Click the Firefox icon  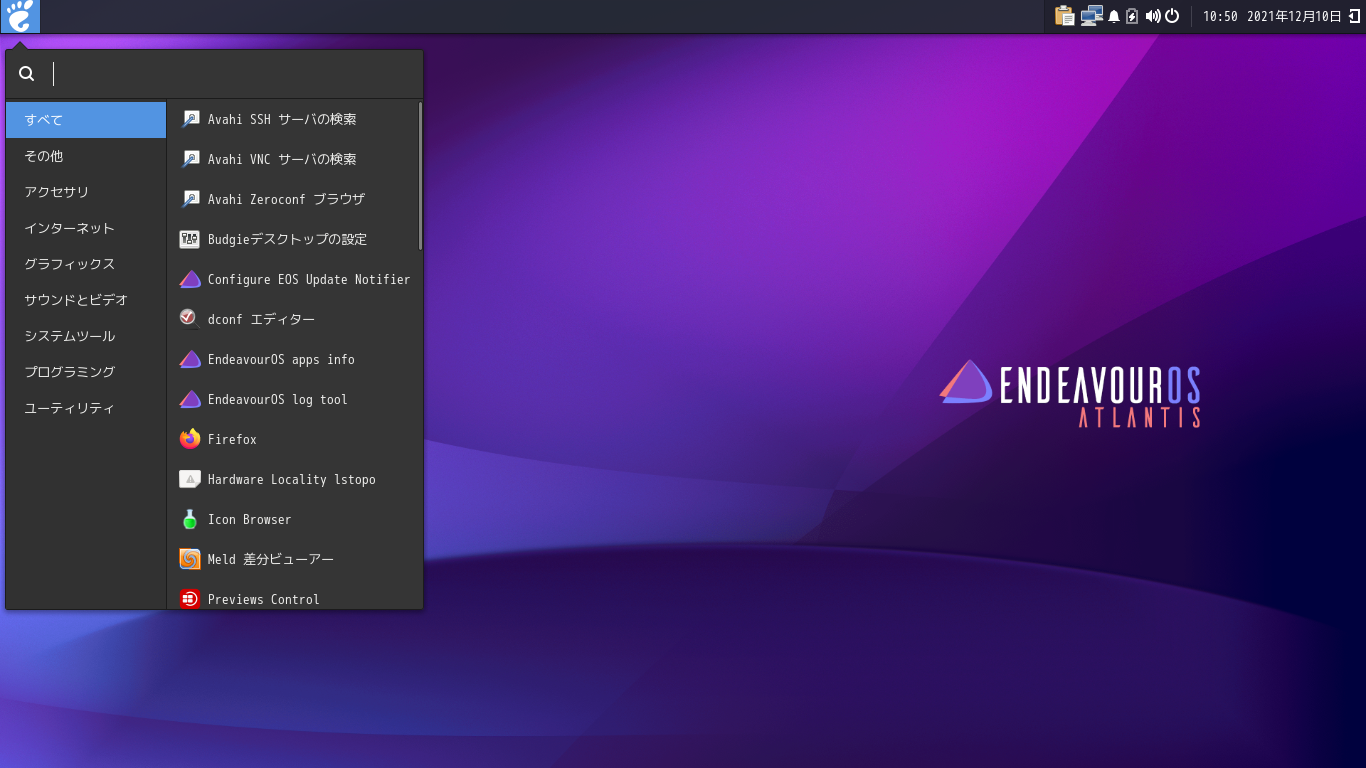pyautogui.click(x=190, y=439)
